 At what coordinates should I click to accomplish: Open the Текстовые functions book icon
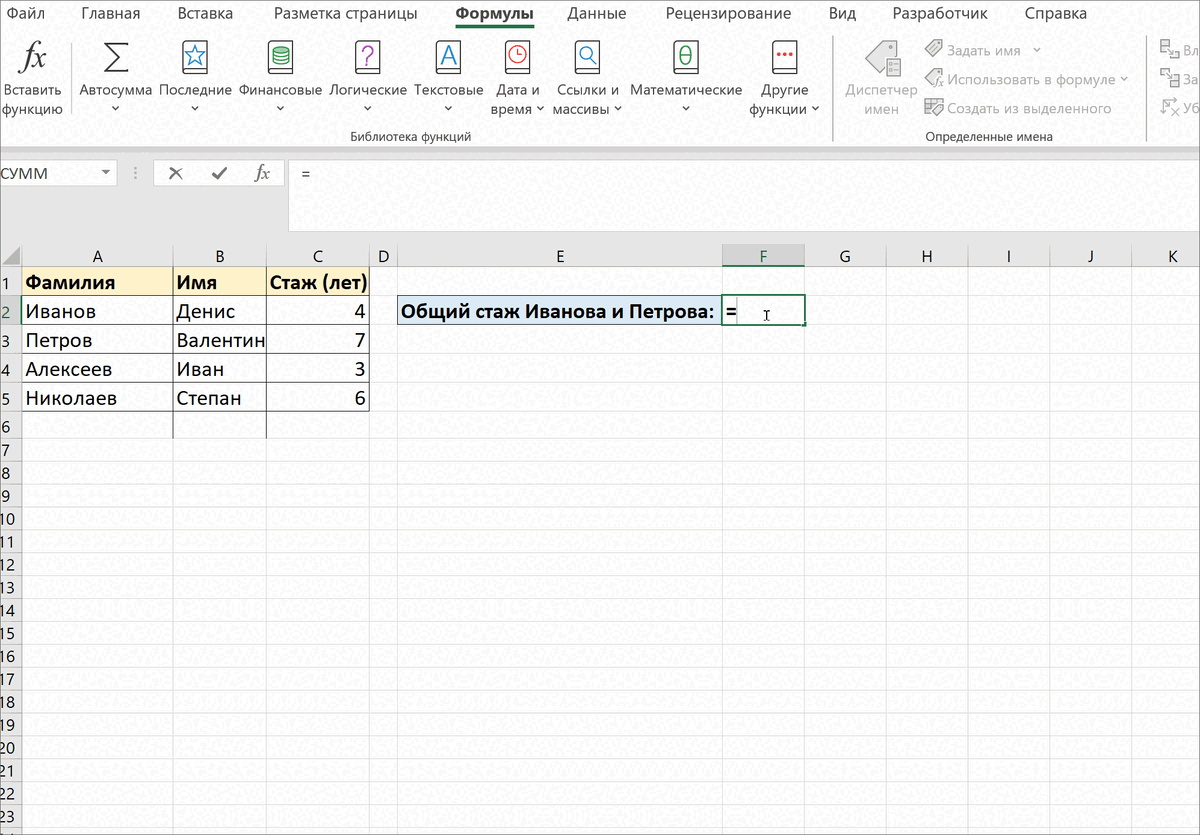pos(449,58)
